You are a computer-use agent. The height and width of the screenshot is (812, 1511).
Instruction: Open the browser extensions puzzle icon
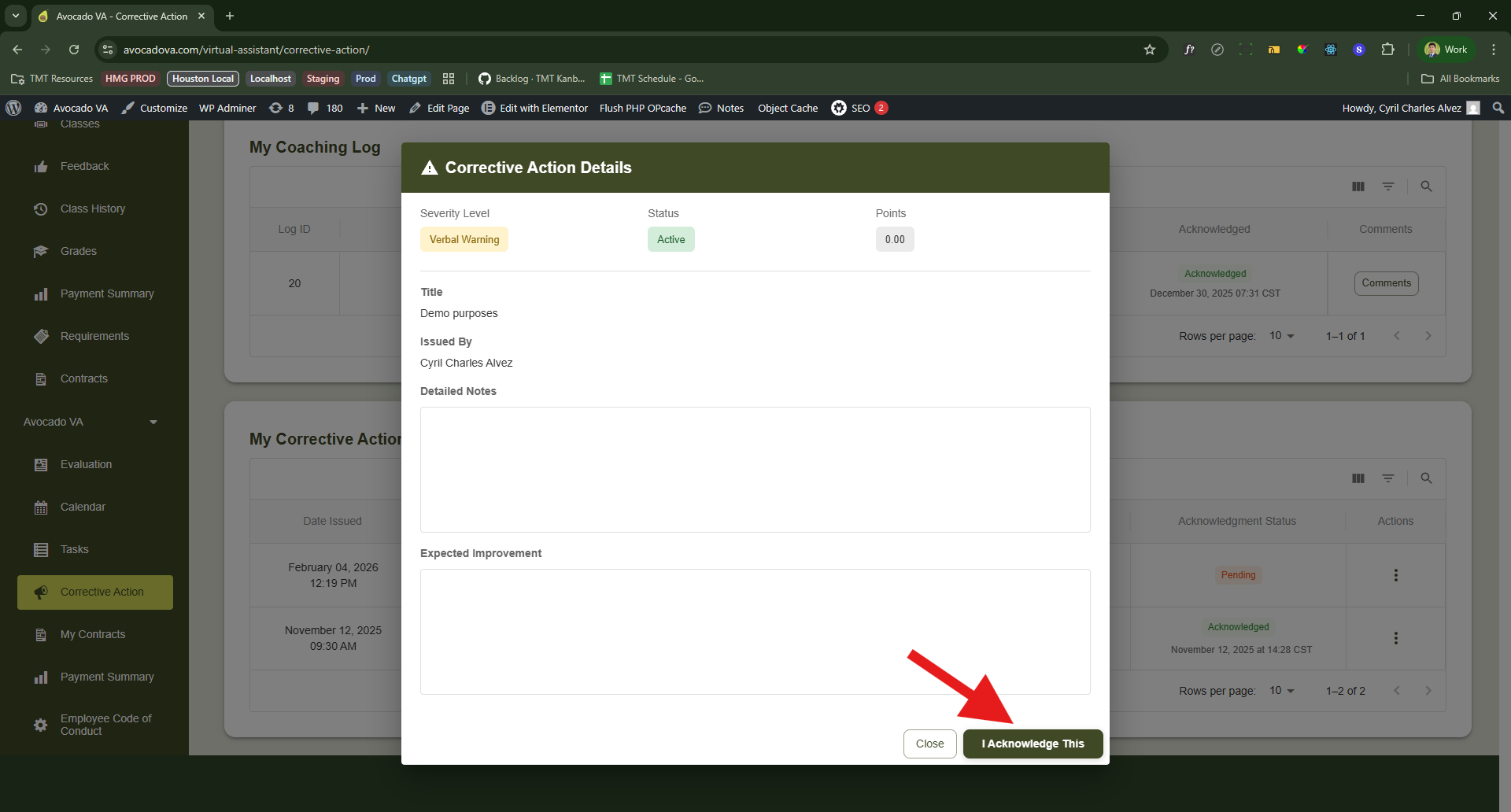click(x=1388, y=50)
